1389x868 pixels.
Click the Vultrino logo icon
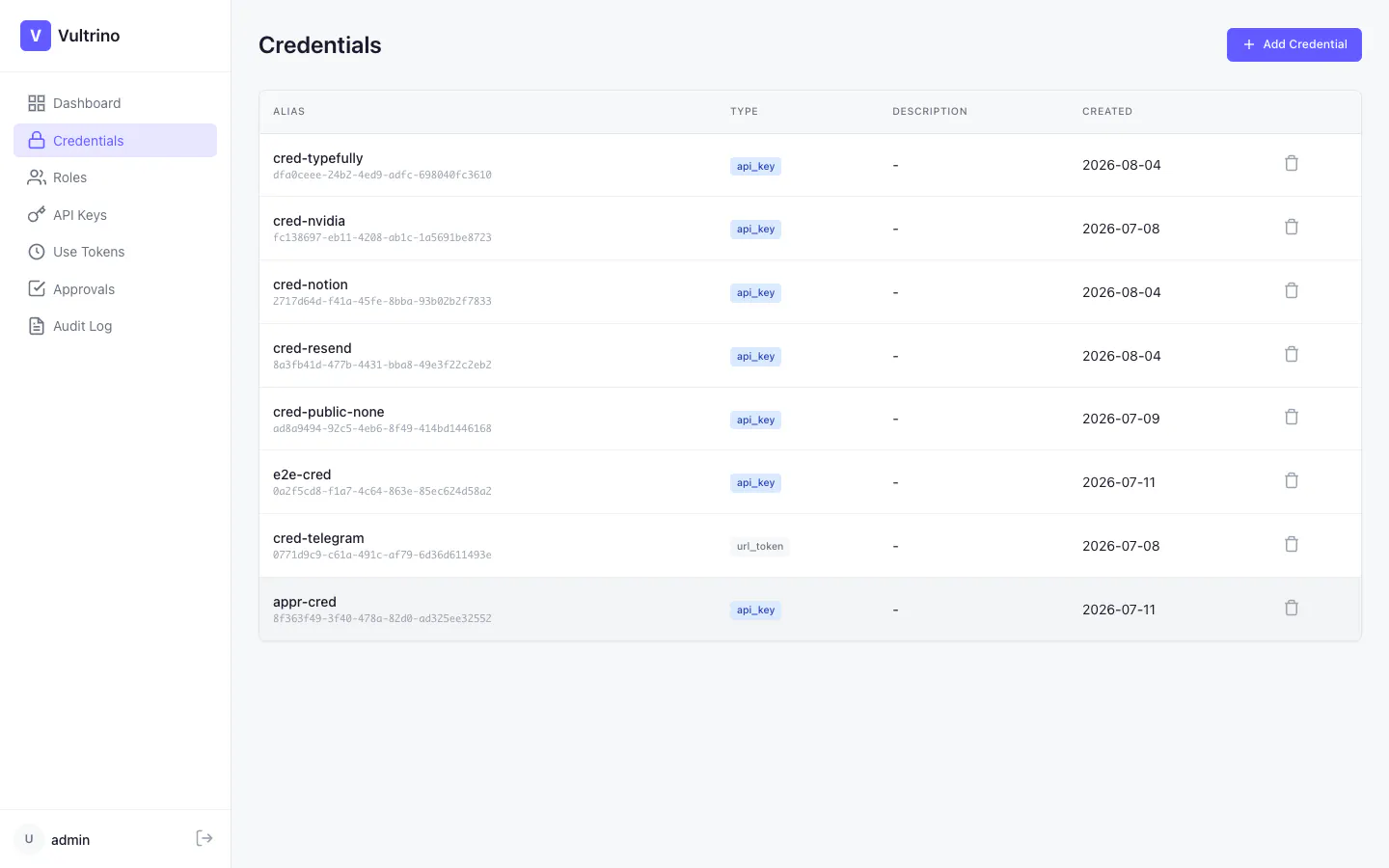point(36,36)
